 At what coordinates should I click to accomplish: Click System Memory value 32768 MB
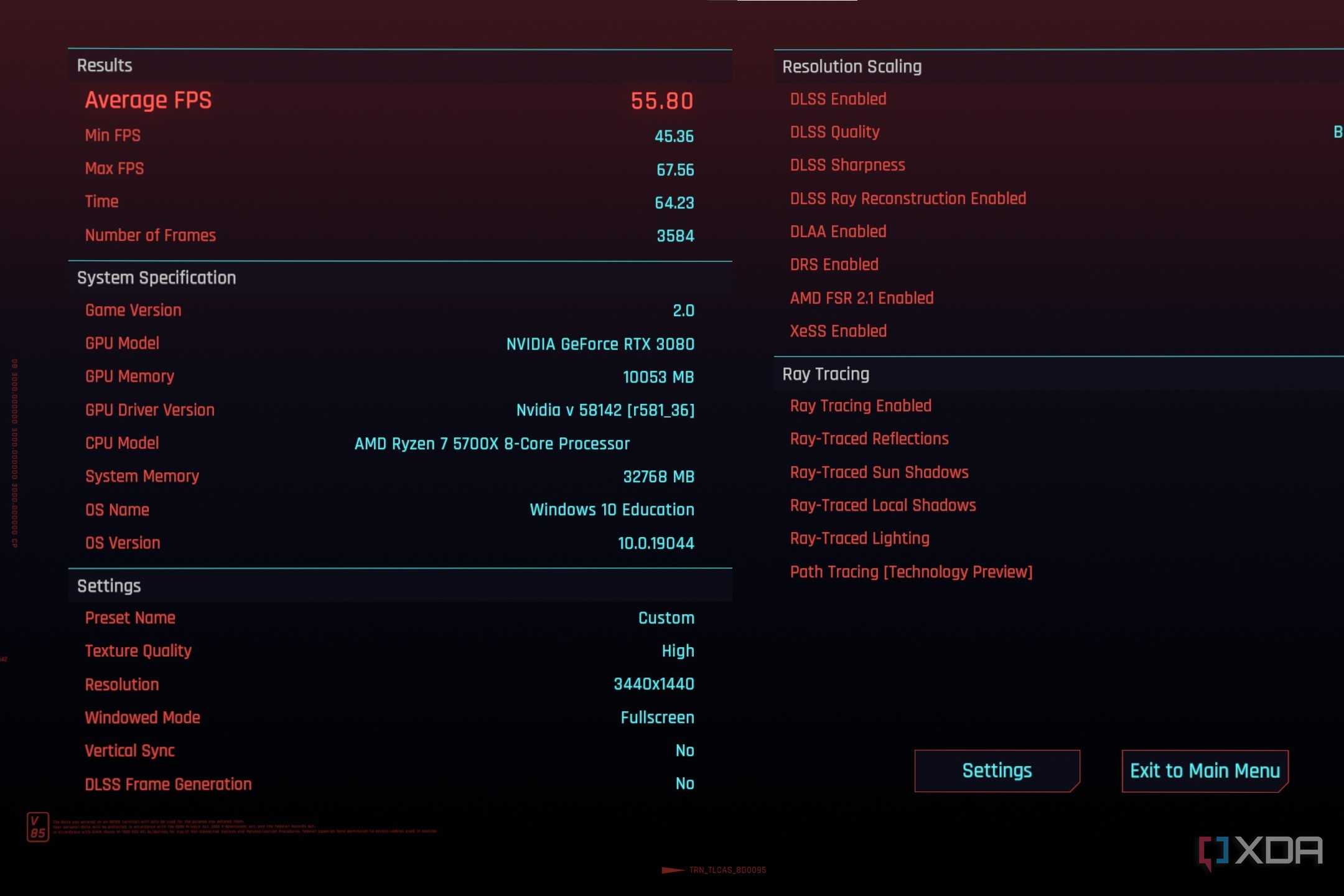pos(658,477)
